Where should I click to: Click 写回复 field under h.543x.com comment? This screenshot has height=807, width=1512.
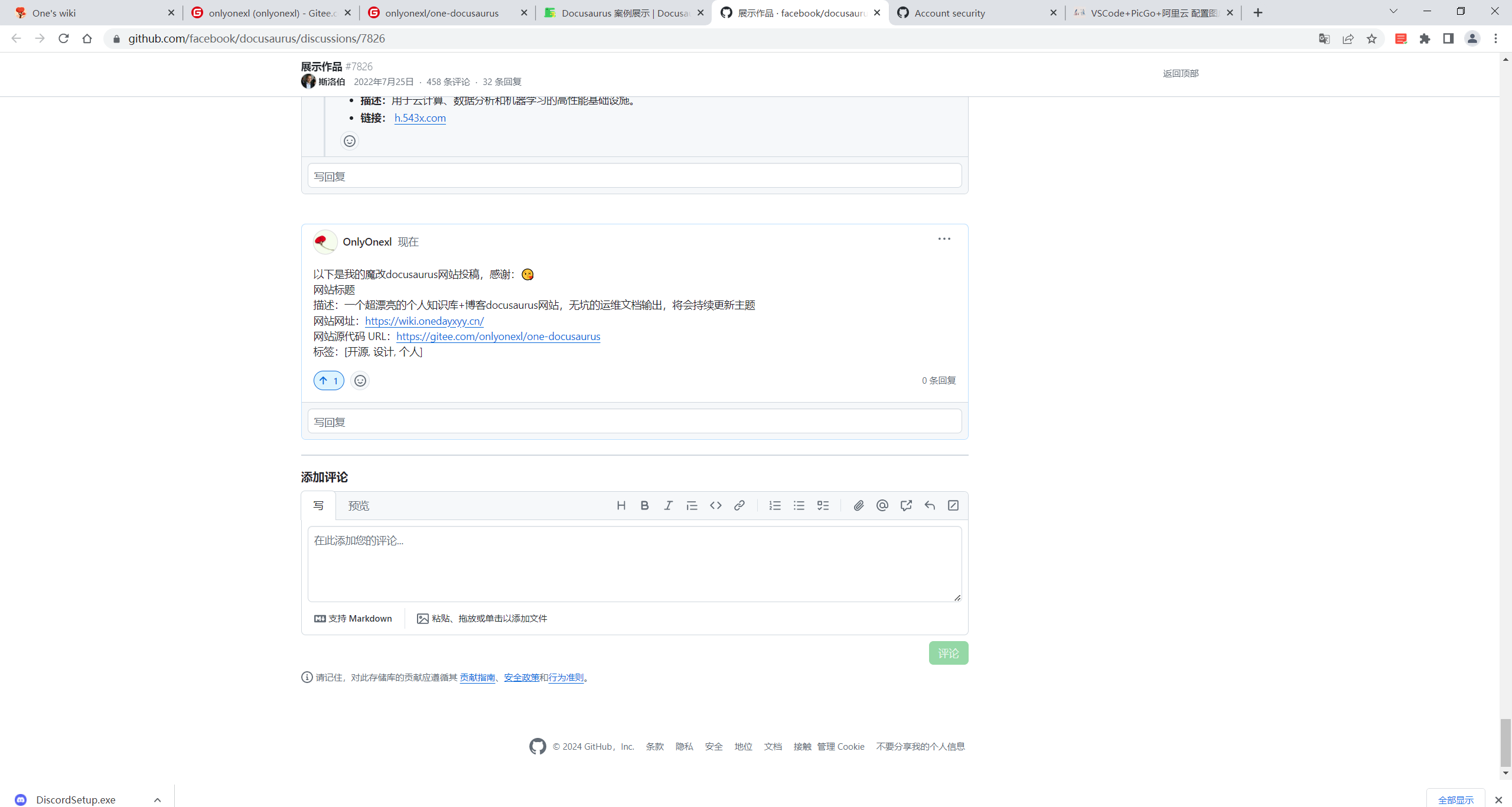coord(634,176)
